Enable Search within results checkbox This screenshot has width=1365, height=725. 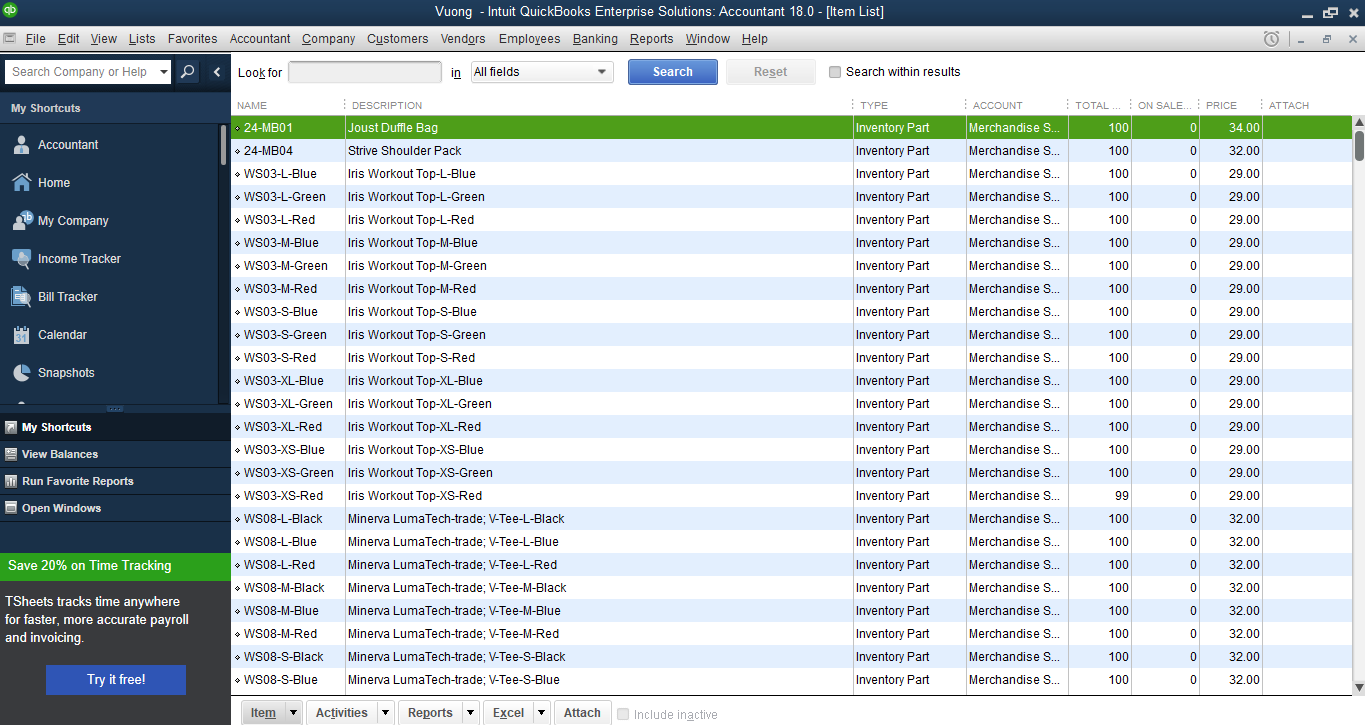click(x=836, y=72)
